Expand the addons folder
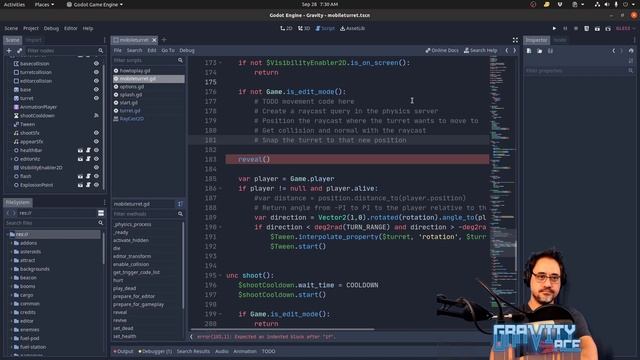 [11, 243]
